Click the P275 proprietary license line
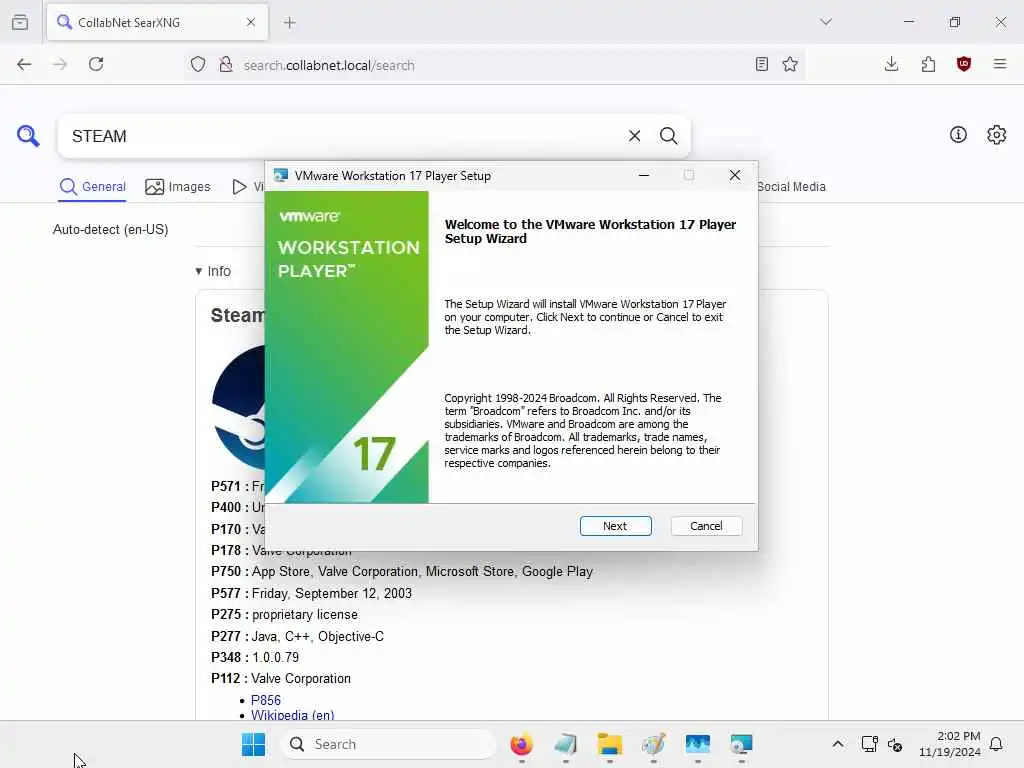Image resolution: width=1024 pixels, height=768 pixels. pos(284,615)
